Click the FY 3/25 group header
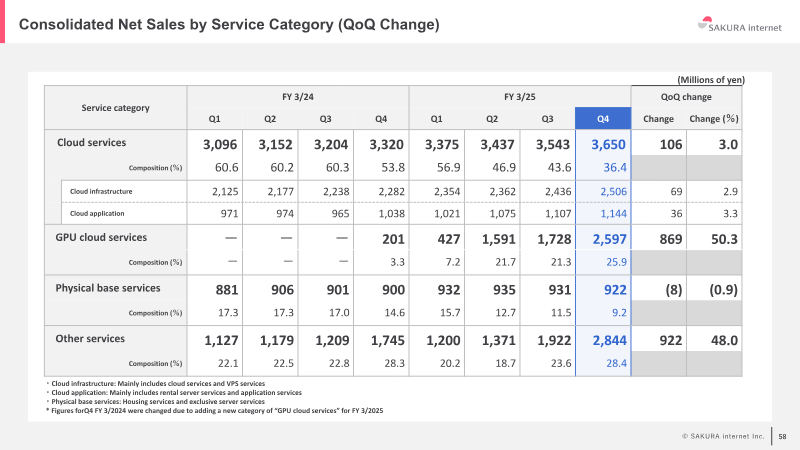The image size is (800, 450). coord(520,96)
